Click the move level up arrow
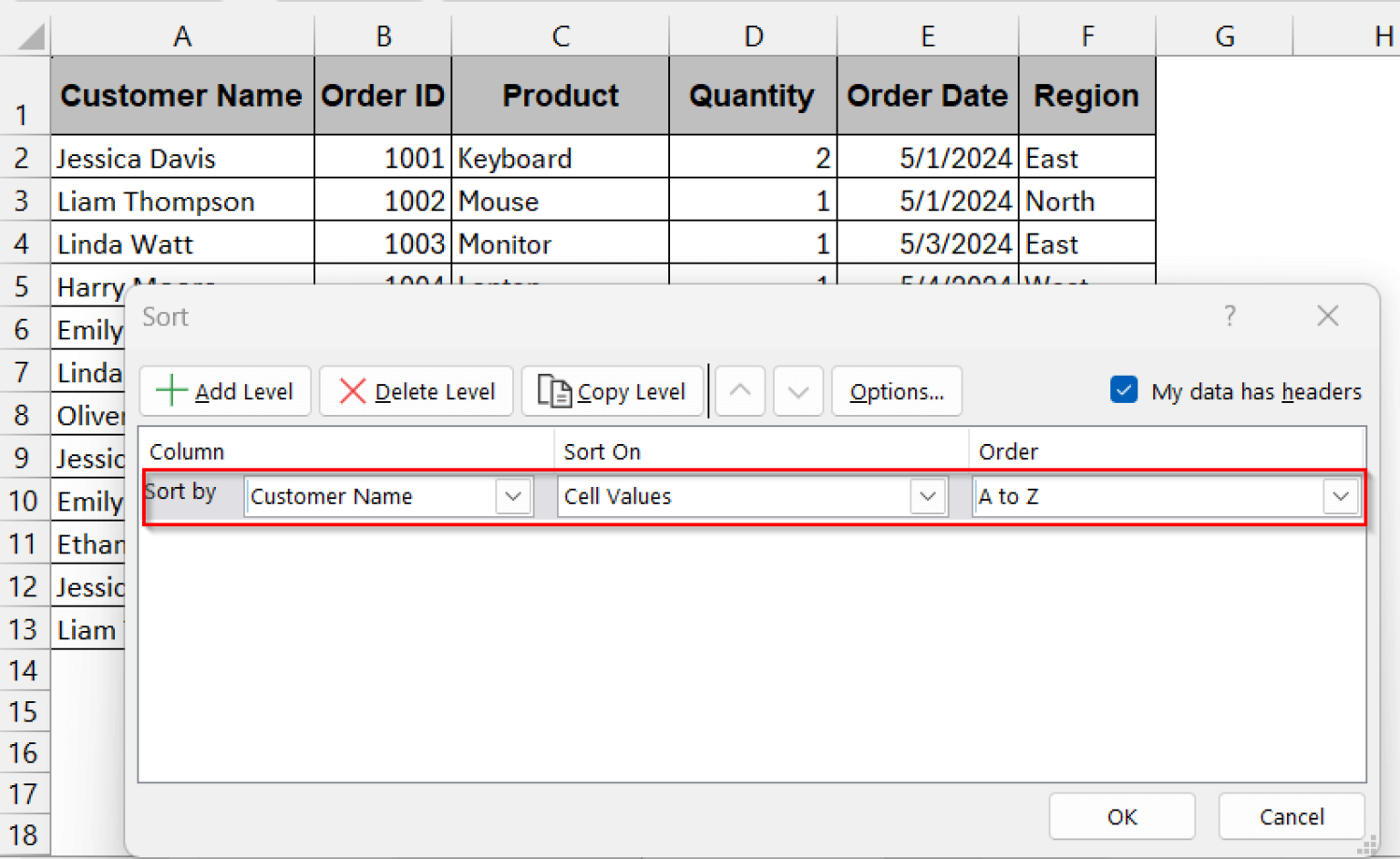This screenshot has width=1400, height=859. (739, 391)
